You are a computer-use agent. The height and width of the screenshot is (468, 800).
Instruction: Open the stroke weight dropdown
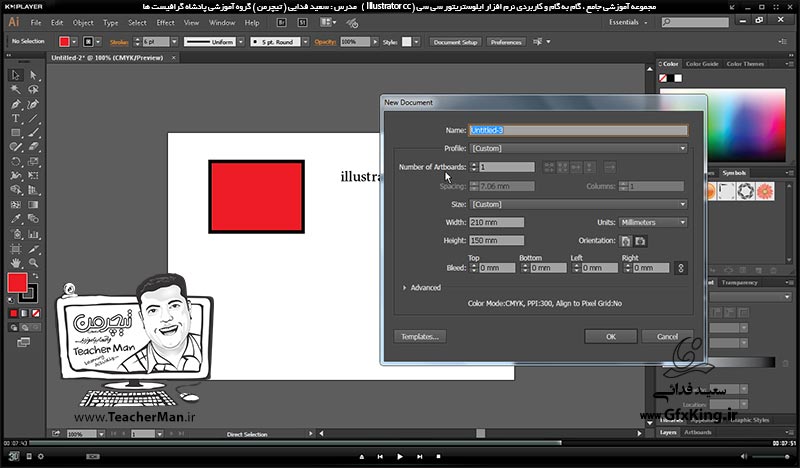(x=174, y=42)
